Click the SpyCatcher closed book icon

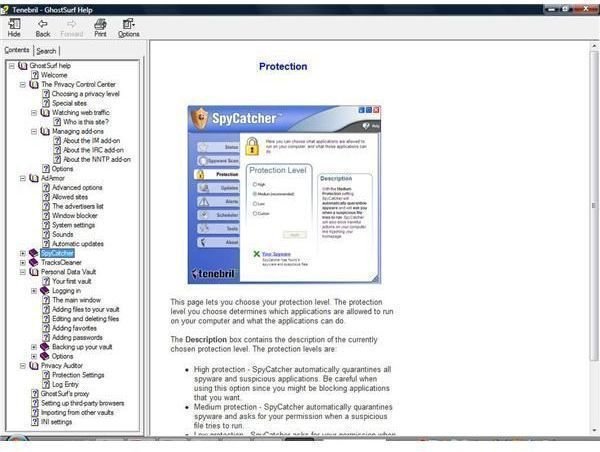[x=34, y=253]
